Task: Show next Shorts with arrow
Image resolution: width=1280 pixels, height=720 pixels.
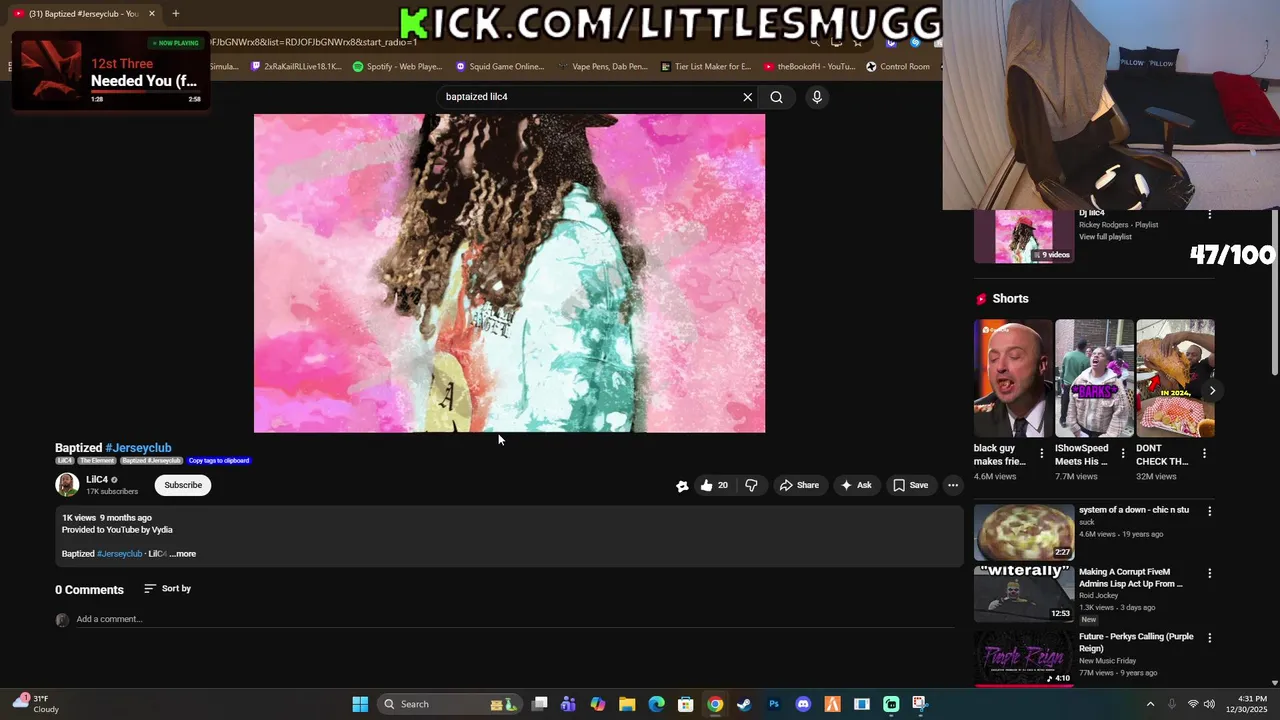Action: click(x=1212, y=391)
